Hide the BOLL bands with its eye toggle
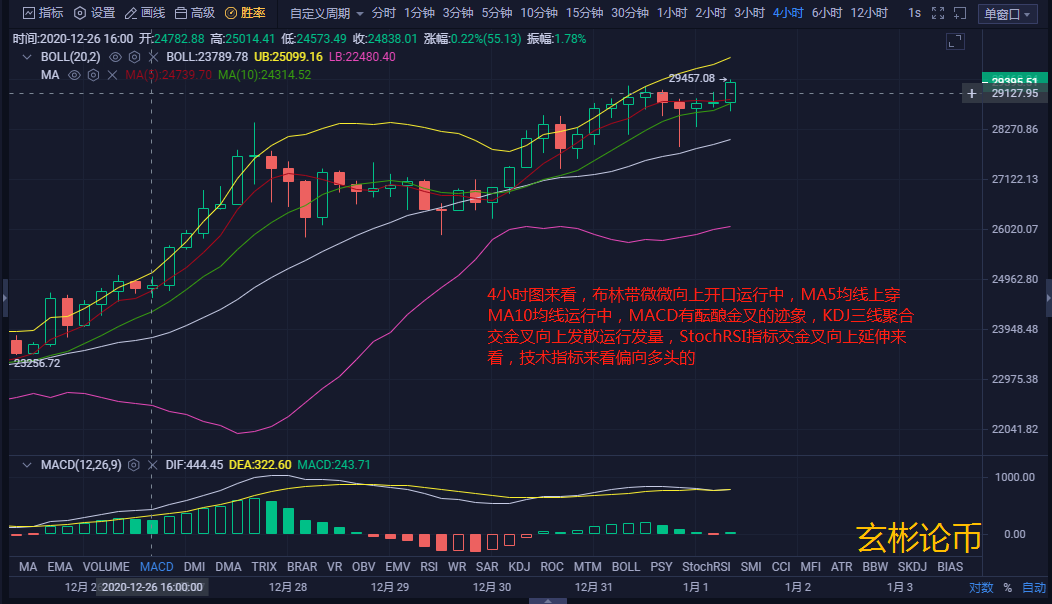Image resolution: width=1052 pixels, height=604 pixels. (x=116, y=57)
